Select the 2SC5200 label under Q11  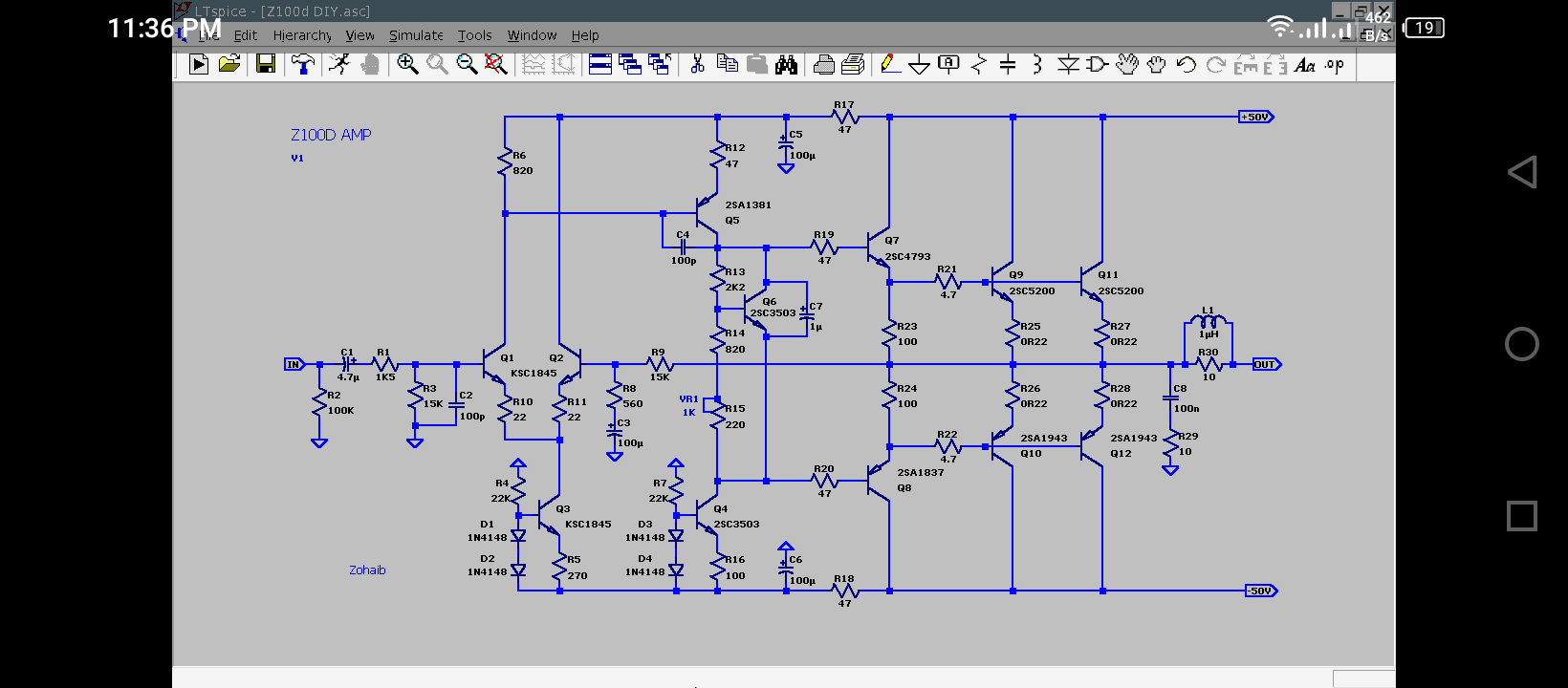[x=1121, y=290]
